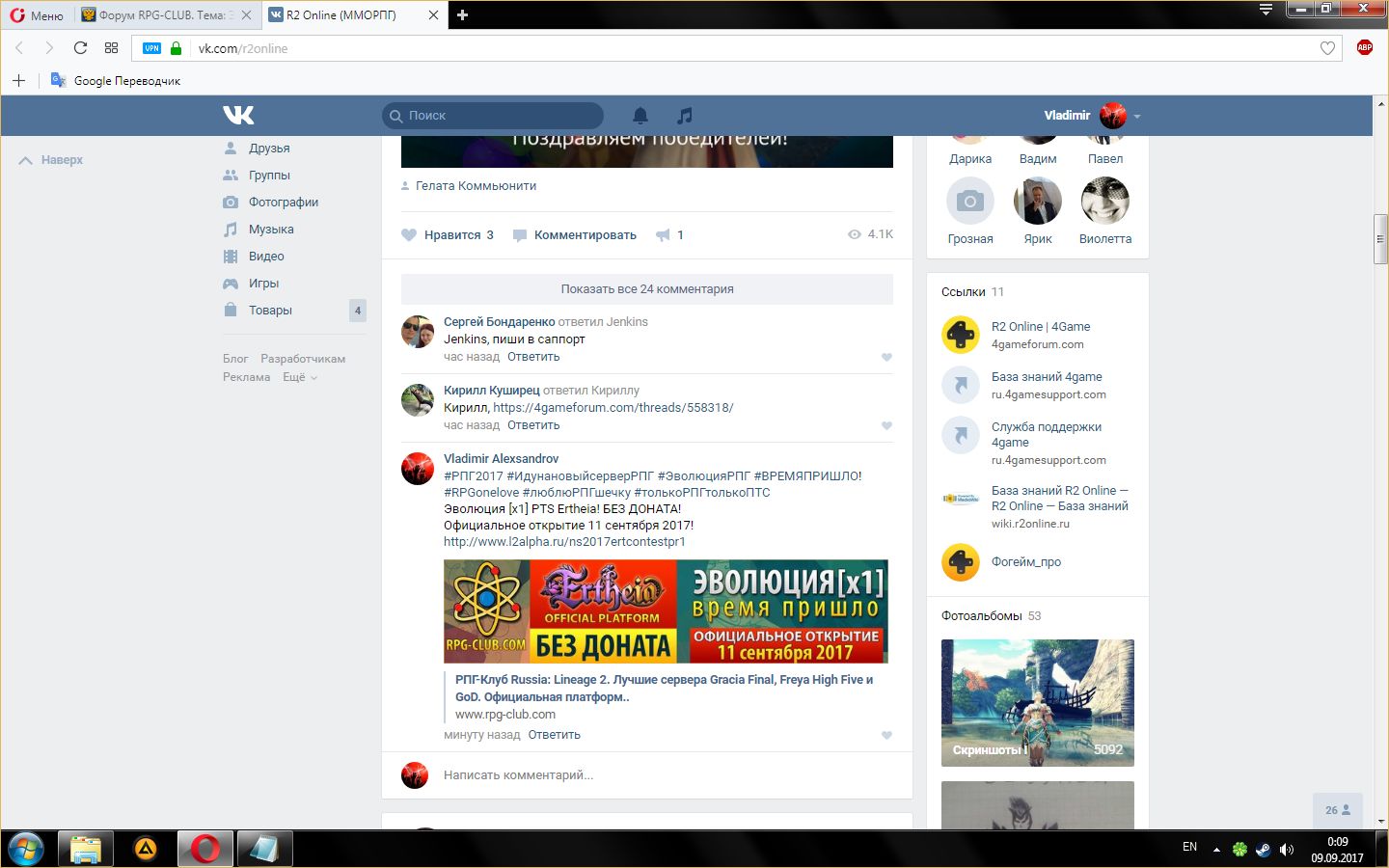Viewport: 1389px width, 868px height.
Task: Open Google Переводчик bookmark
Action: tap(116, 81)
